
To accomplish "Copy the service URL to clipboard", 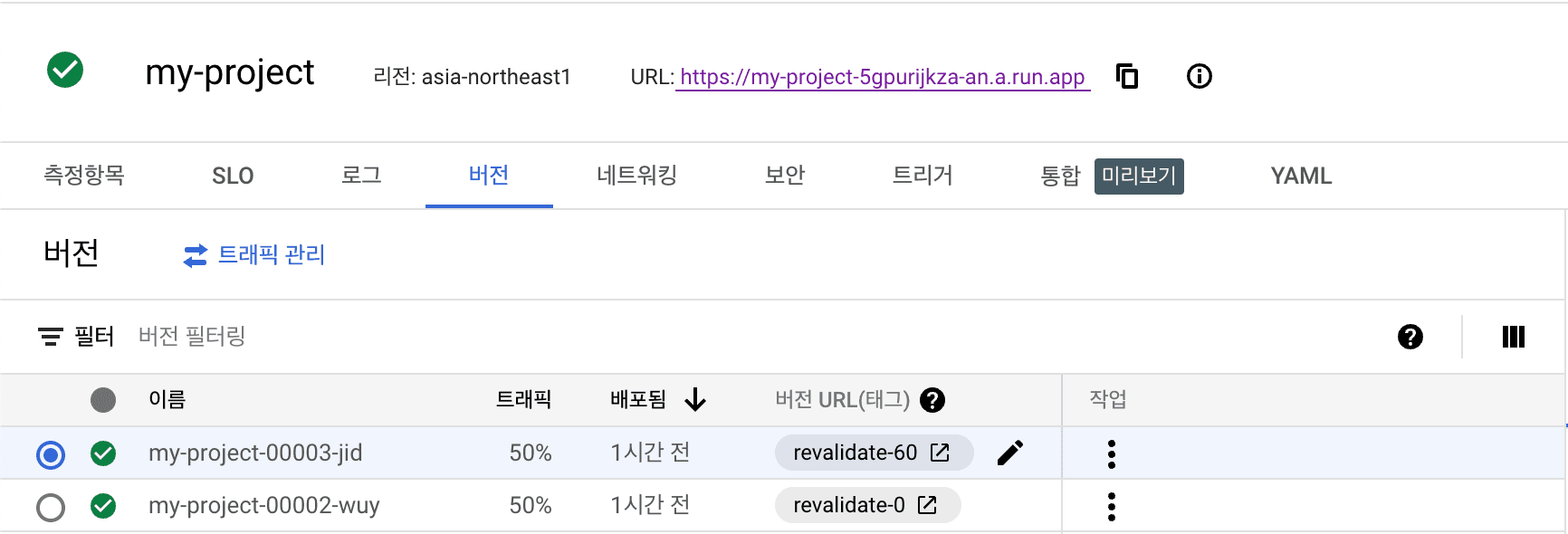I will 1127,76.
